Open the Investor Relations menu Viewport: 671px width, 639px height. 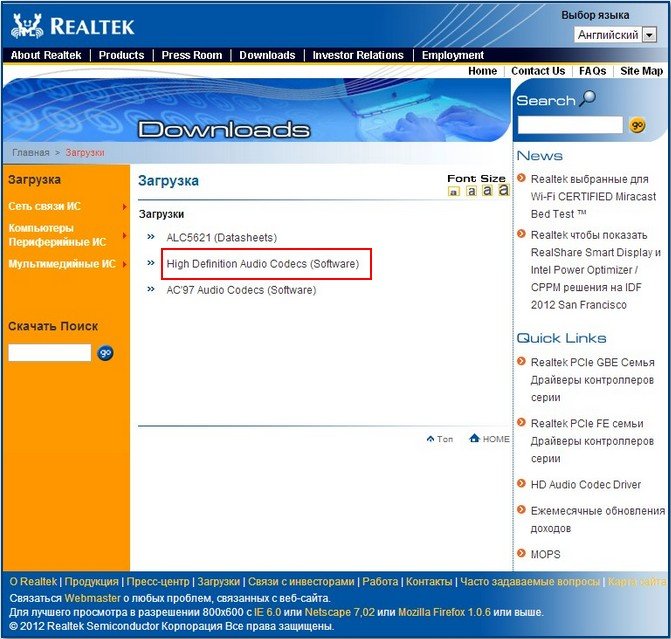click(x=358, y=55)
